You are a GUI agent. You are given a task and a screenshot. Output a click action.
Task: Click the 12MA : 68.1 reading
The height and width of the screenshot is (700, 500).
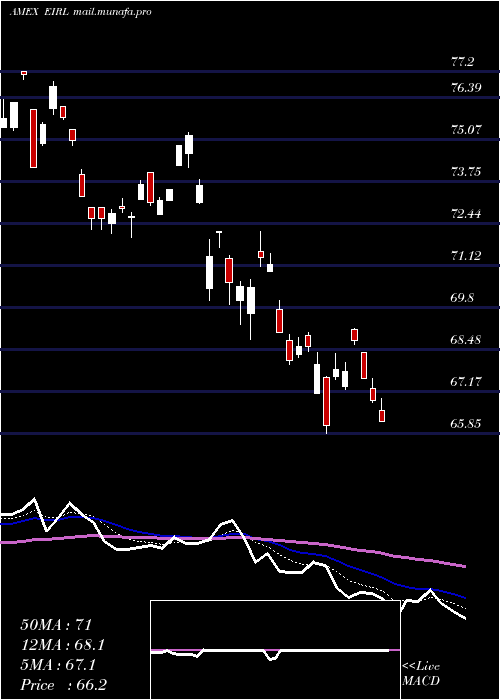tap(64, 645)
